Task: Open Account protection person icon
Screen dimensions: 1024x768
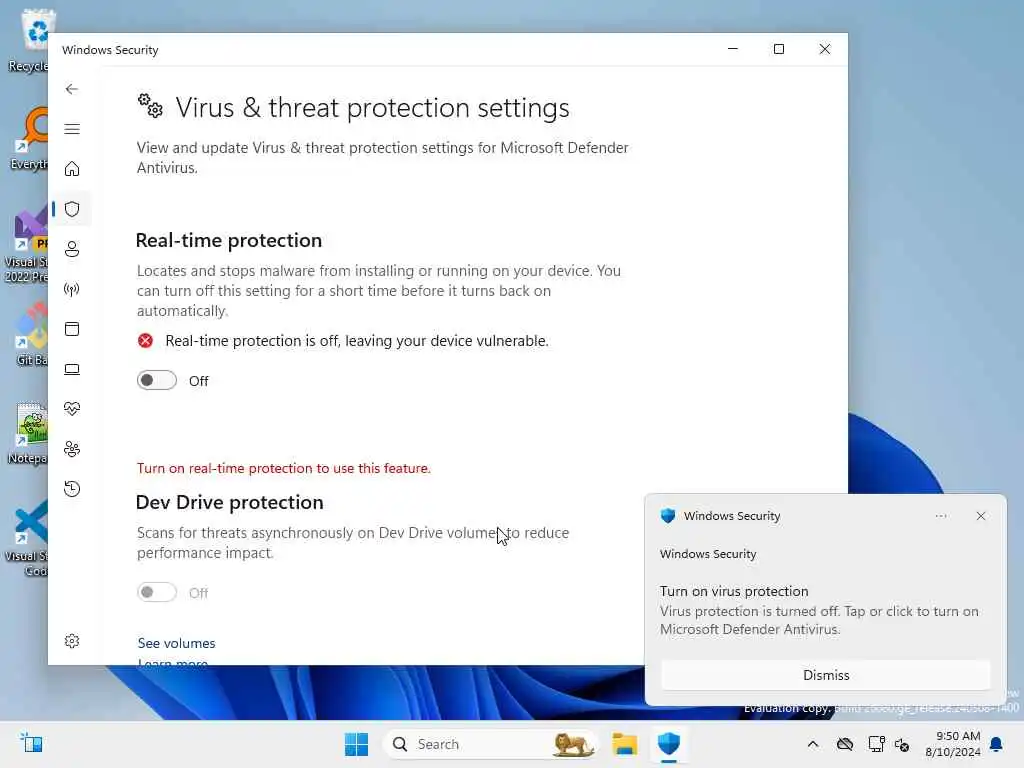Action: click(x=72, y=249)
